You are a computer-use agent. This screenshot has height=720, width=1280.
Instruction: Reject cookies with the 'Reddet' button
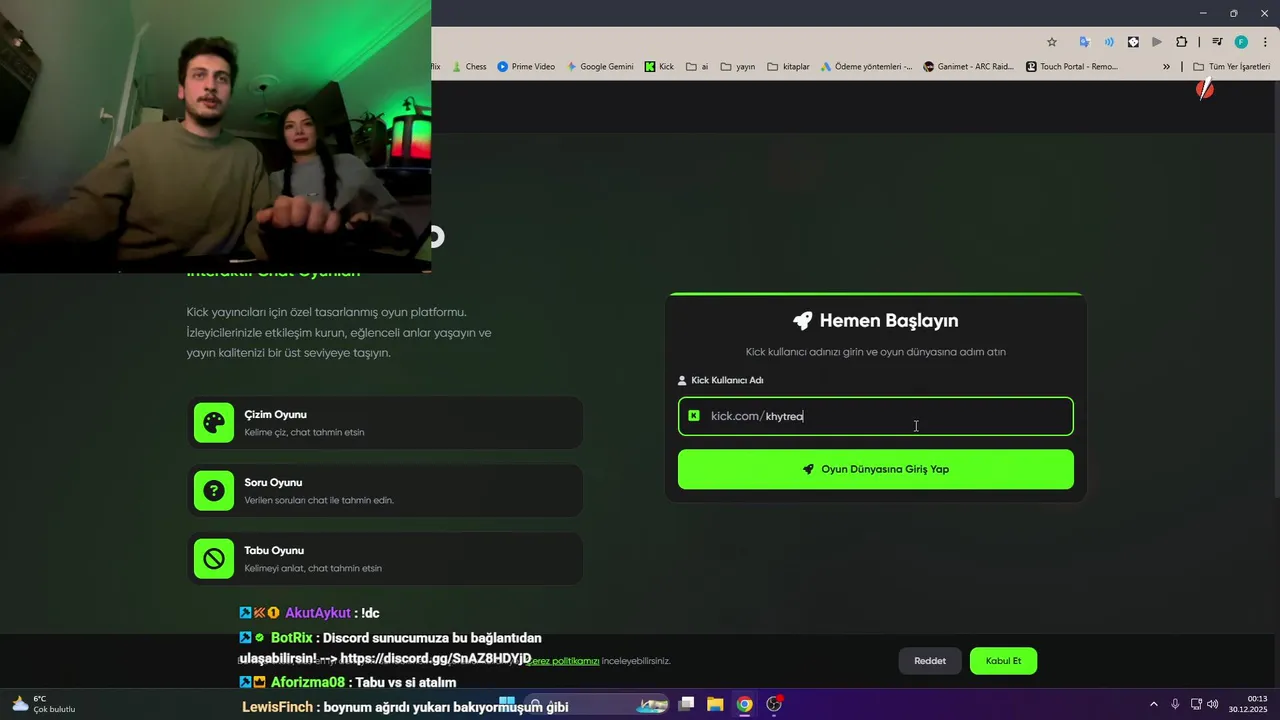(x=930, y=661)
